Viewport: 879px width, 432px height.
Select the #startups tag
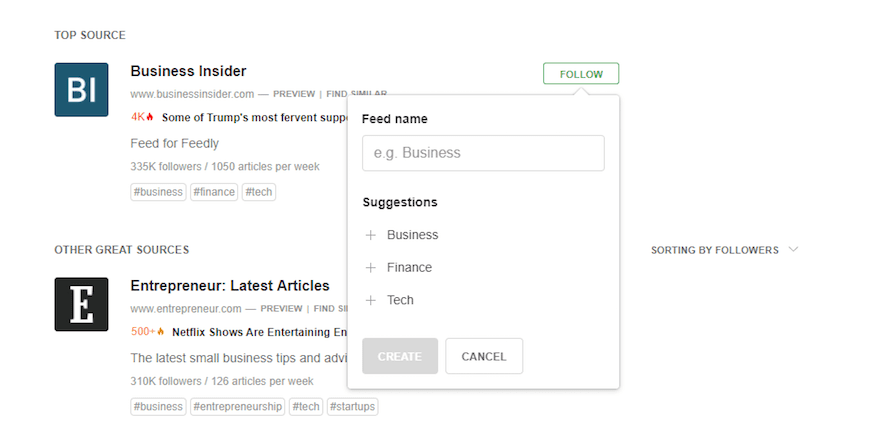tap(353, 407)
